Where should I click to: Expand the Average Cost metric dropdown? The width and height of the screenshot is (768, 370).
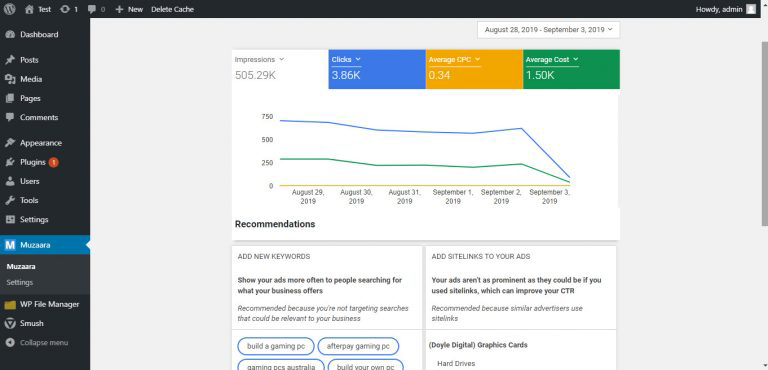point(576,59)
